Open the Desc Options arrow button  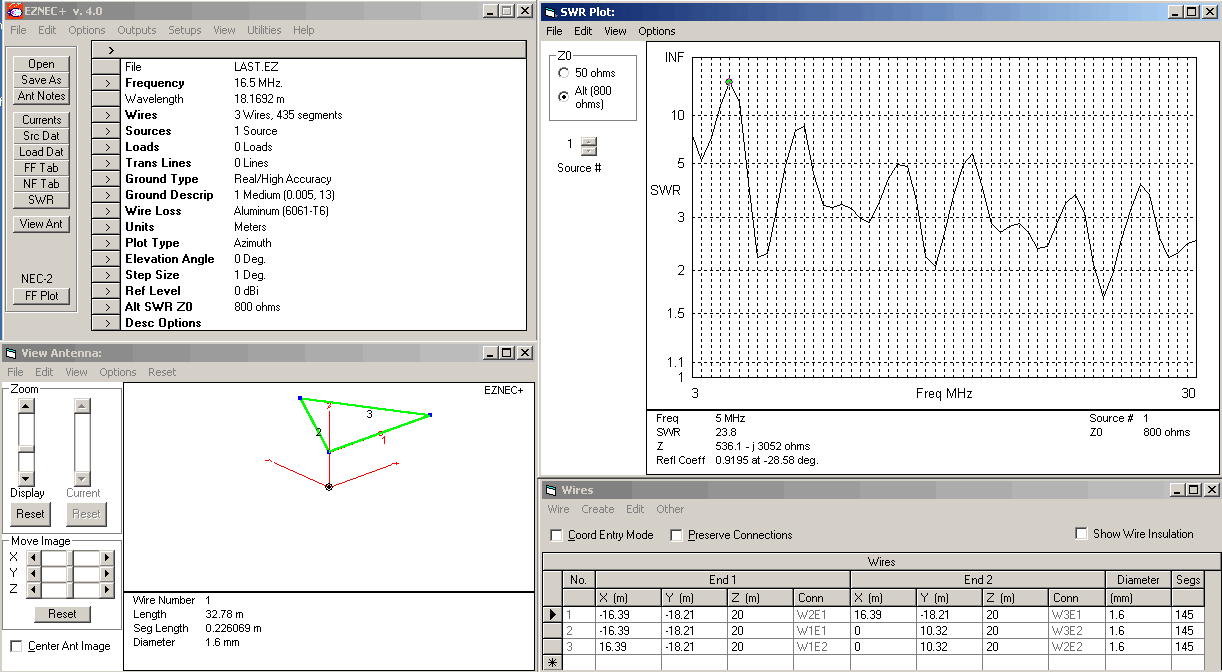pos(106,323)
